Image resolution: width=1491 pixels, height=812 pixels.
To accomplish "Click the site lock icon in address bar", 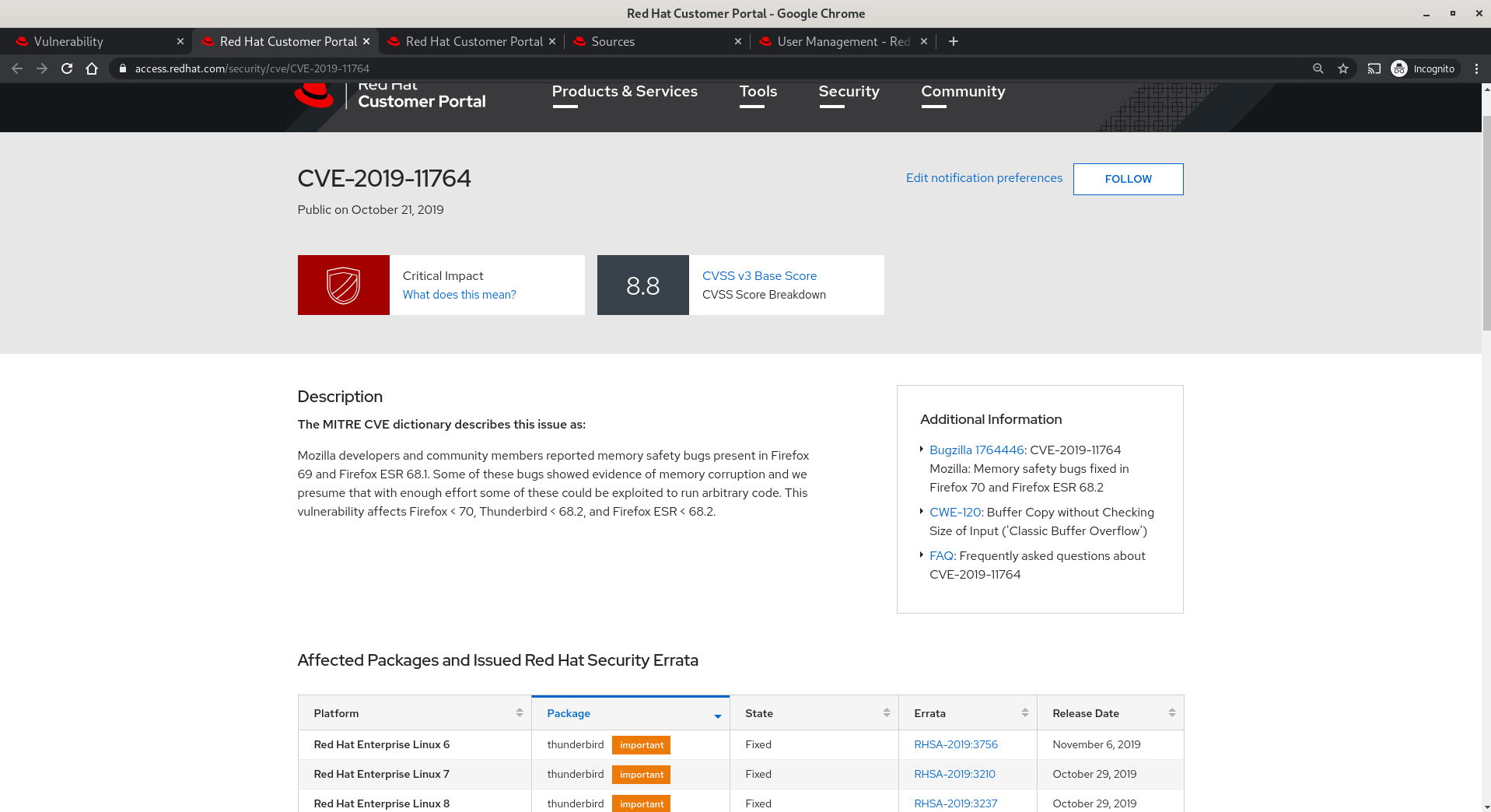I will (x=122, y=68).
